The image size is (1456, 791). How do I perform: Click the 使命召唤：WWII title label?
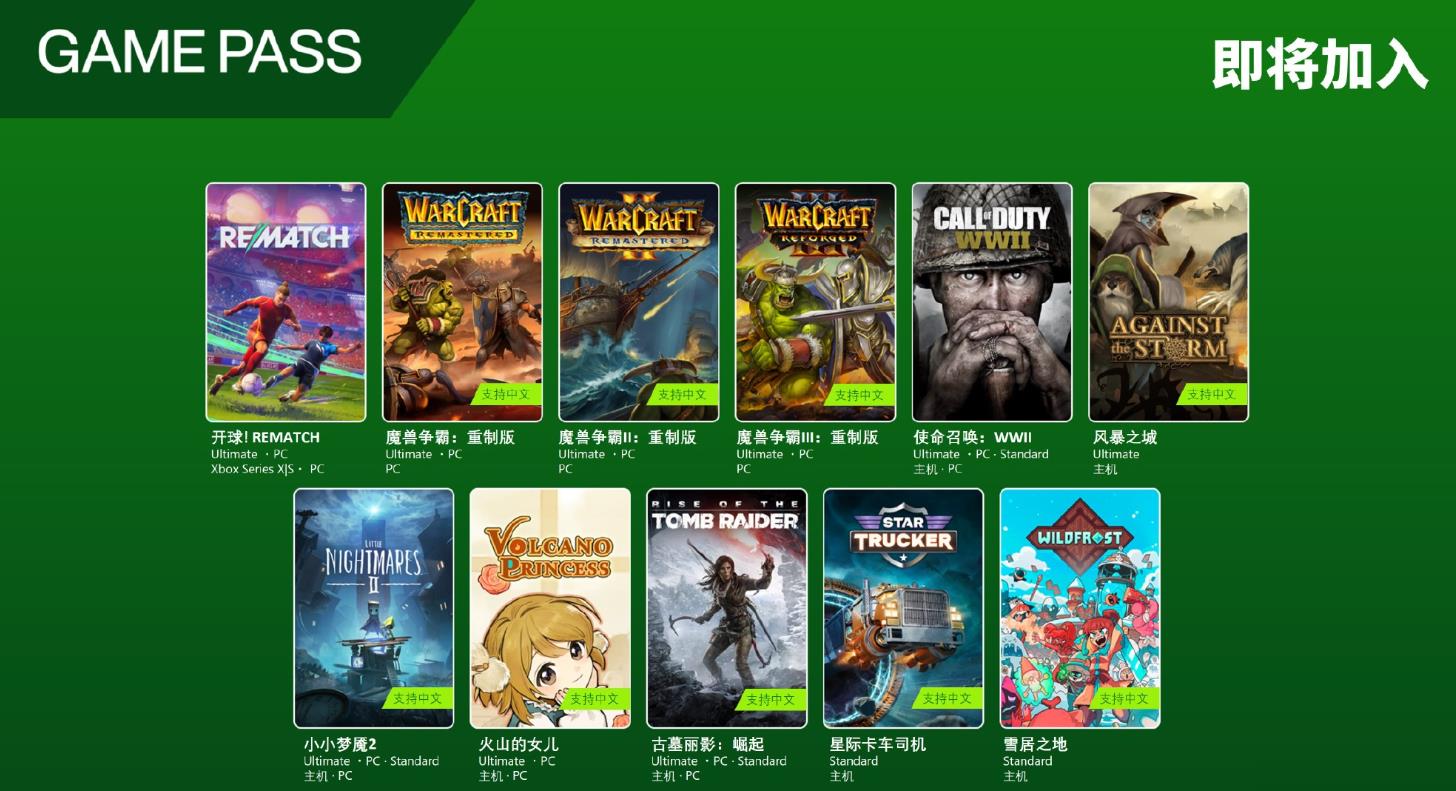point(972,437)
